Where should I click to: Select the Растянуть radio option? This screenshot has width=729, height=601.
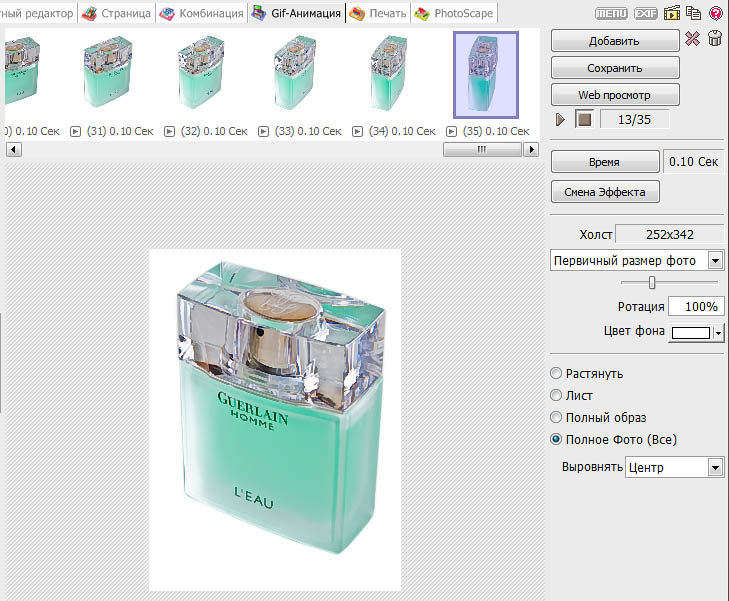tap(556, 373)
